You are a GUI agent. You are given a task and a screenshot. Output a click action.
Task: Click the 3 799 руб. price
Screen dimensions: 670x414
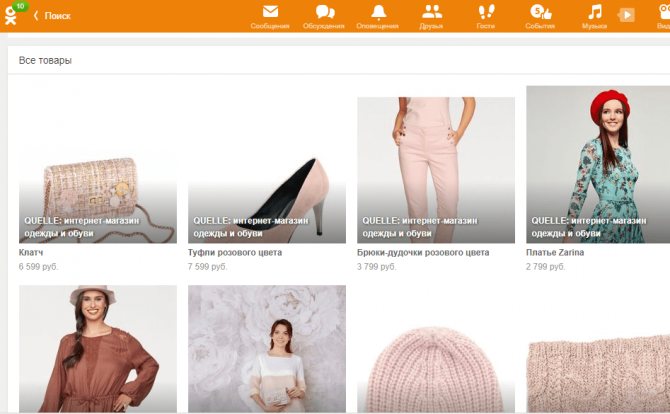coord(377,267)
